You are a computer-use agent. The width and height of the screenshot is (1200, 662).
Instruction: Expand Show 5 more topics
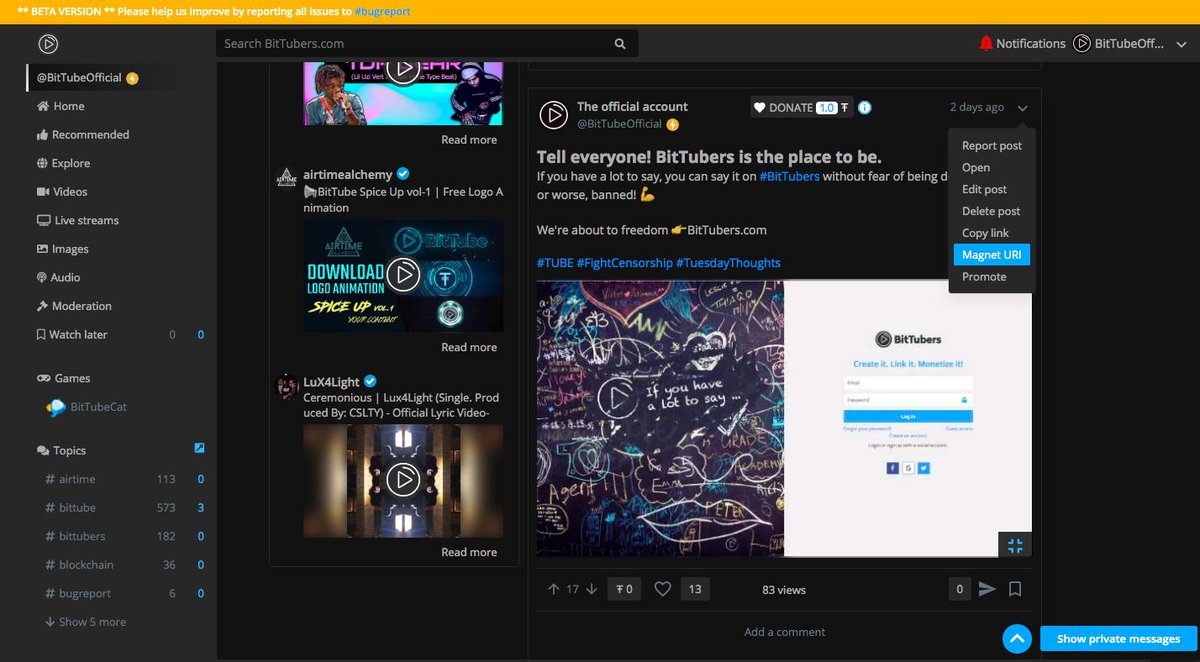tap(85, 622)
